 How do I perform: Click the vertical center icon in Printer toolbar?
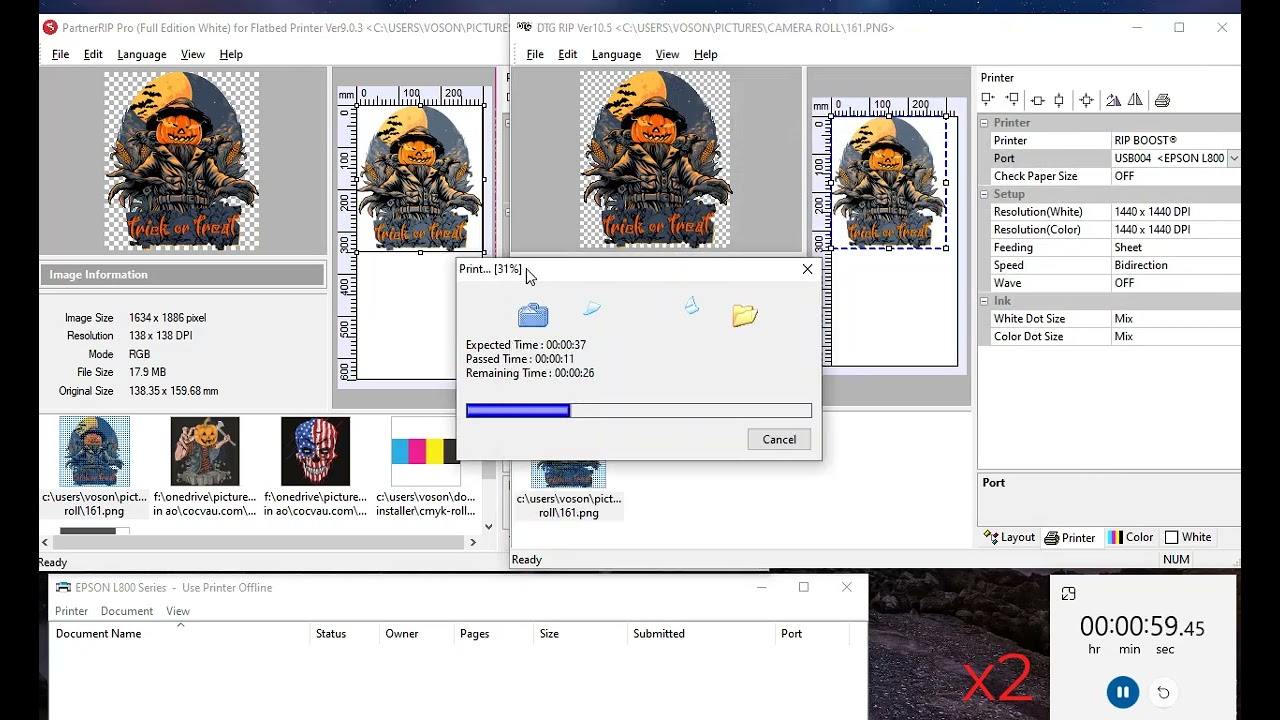point(1059,100)
